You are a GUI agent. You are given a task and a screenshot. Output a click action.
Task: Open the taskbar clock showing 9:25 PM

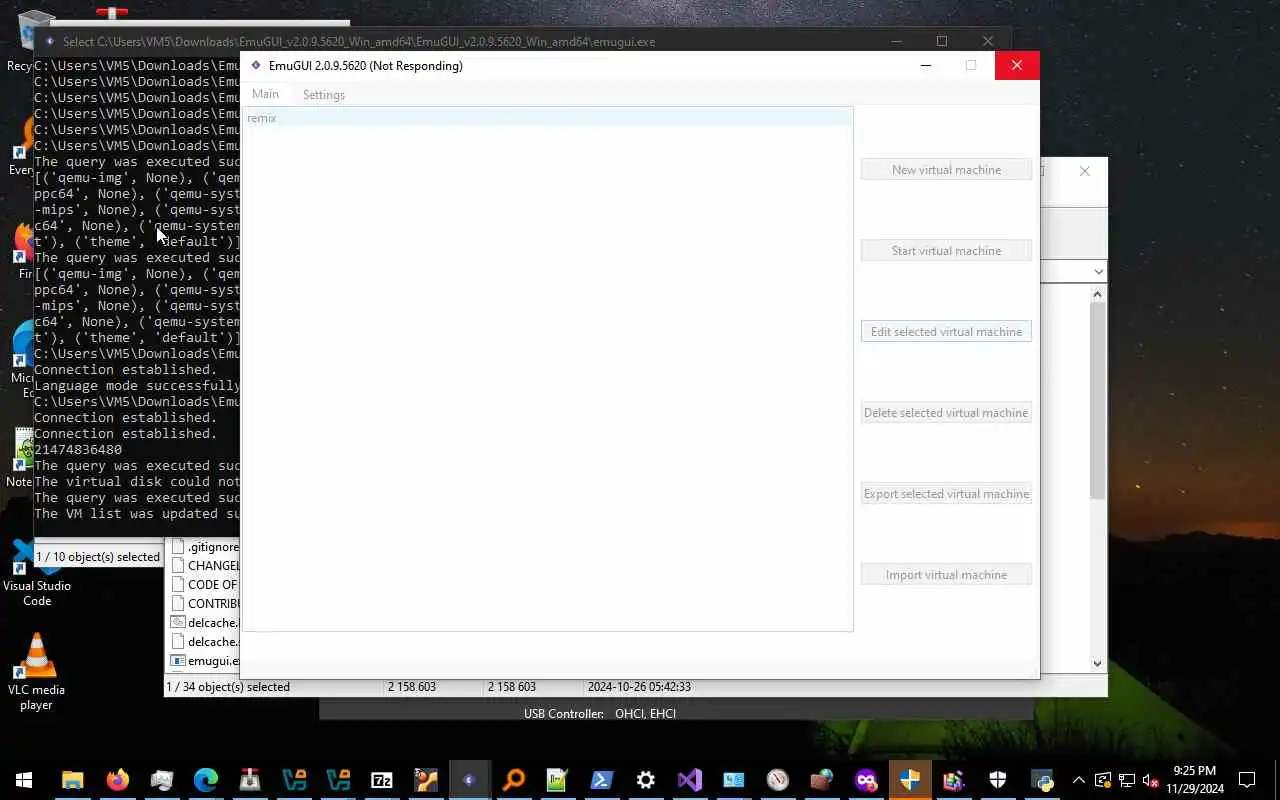1194,780
